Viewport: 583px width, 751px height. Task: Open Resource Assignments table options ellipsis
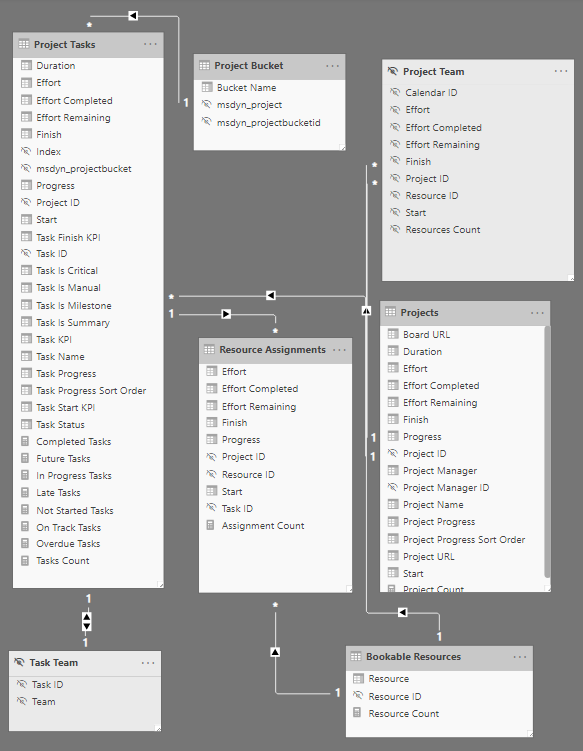click(x=339, y=350)
